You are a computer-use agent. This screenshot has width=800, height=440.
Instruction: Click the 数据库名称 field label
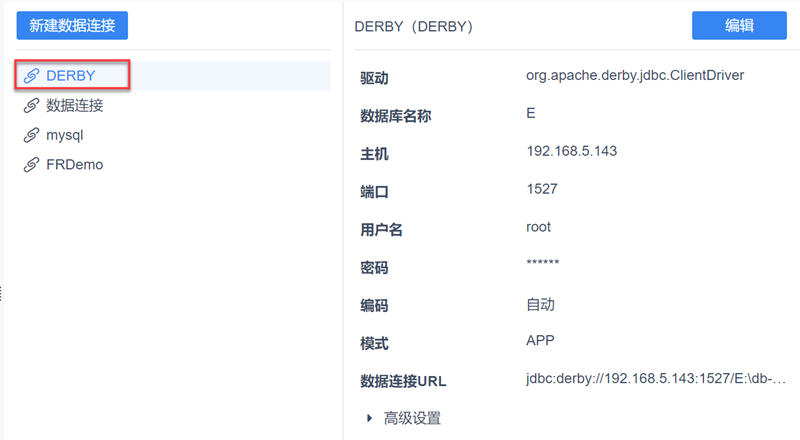point(395,116)
